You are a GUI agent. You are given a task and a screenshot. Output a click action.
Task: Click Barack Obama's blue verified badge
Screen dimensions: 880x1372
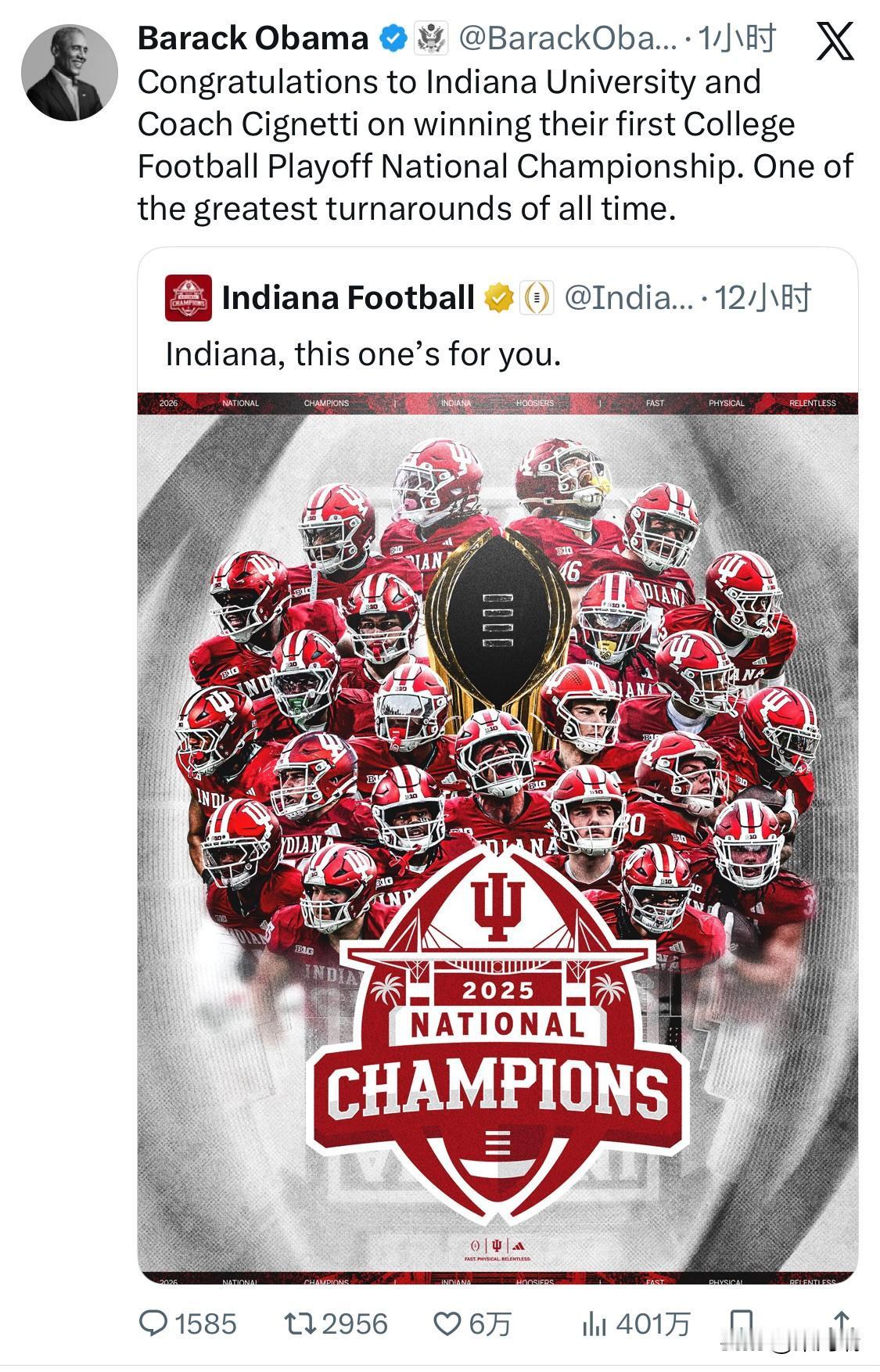tap(392, 38)
